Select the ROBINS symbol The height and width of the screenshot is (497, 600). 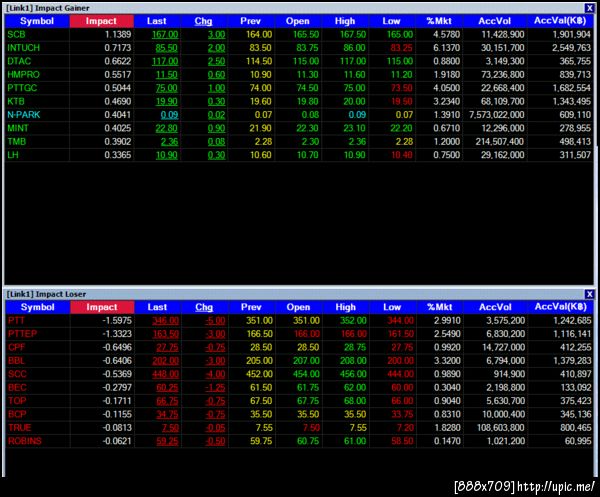[25, 441]
